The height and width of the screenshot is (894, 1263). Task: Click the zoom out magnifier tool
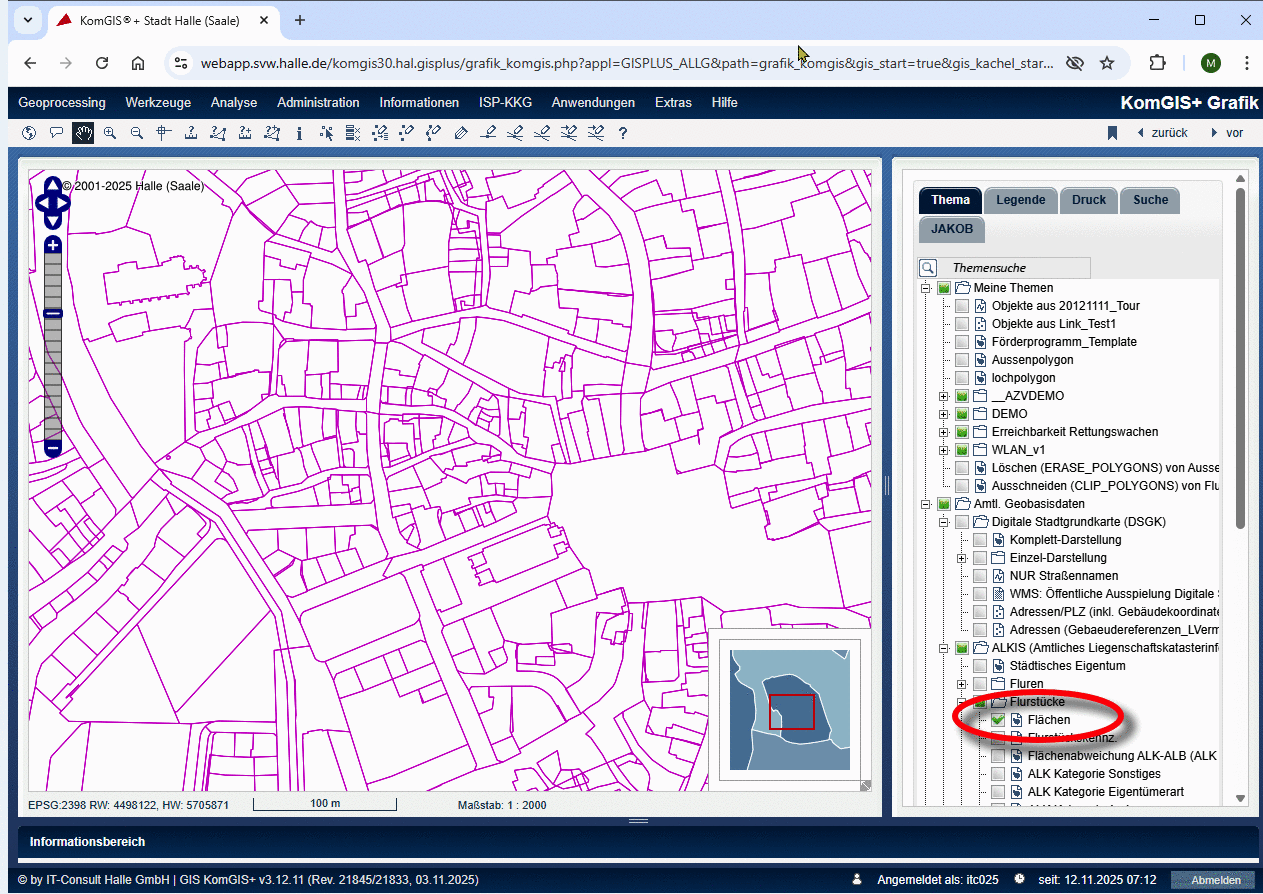click(137, 133)
